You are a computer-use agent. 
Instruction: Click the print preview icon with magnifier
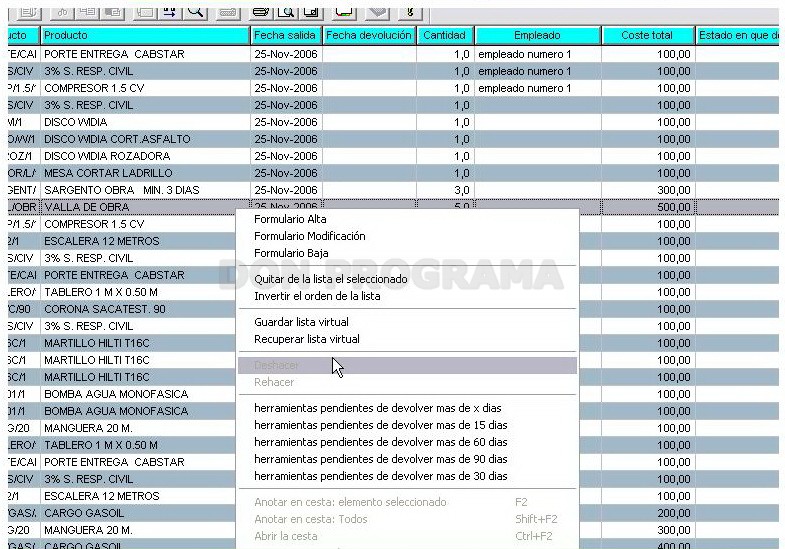pos(286,11)
